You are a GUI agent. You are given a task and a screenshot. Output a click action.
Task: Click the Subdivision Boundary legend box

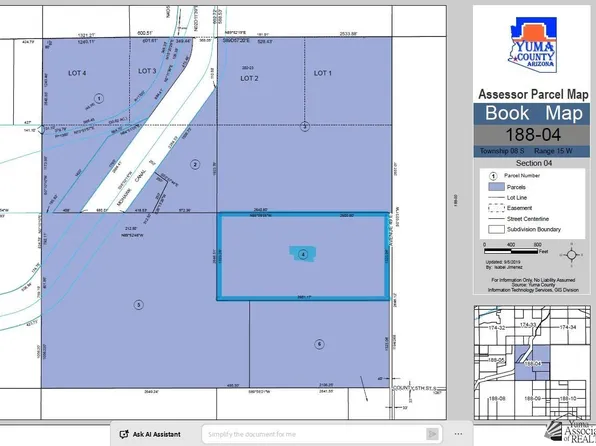[x=496, y=229]
